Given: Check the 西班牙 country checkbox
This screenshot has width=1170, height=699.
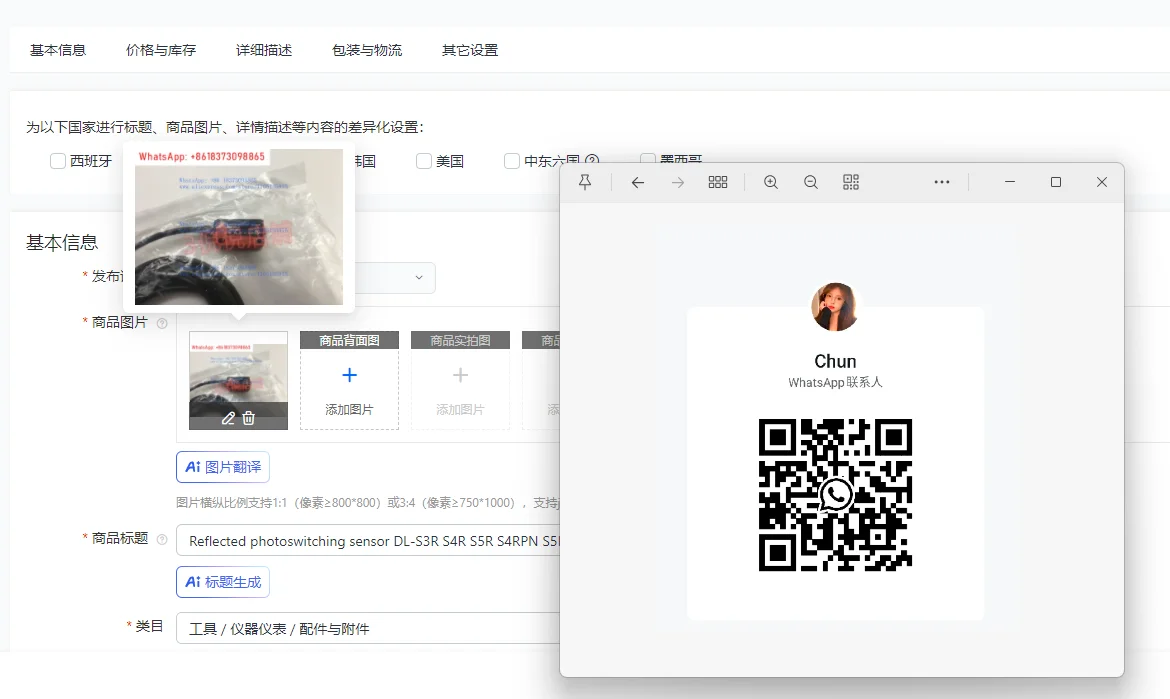Looking at the screenshot, I should click(x=58, y=161).
